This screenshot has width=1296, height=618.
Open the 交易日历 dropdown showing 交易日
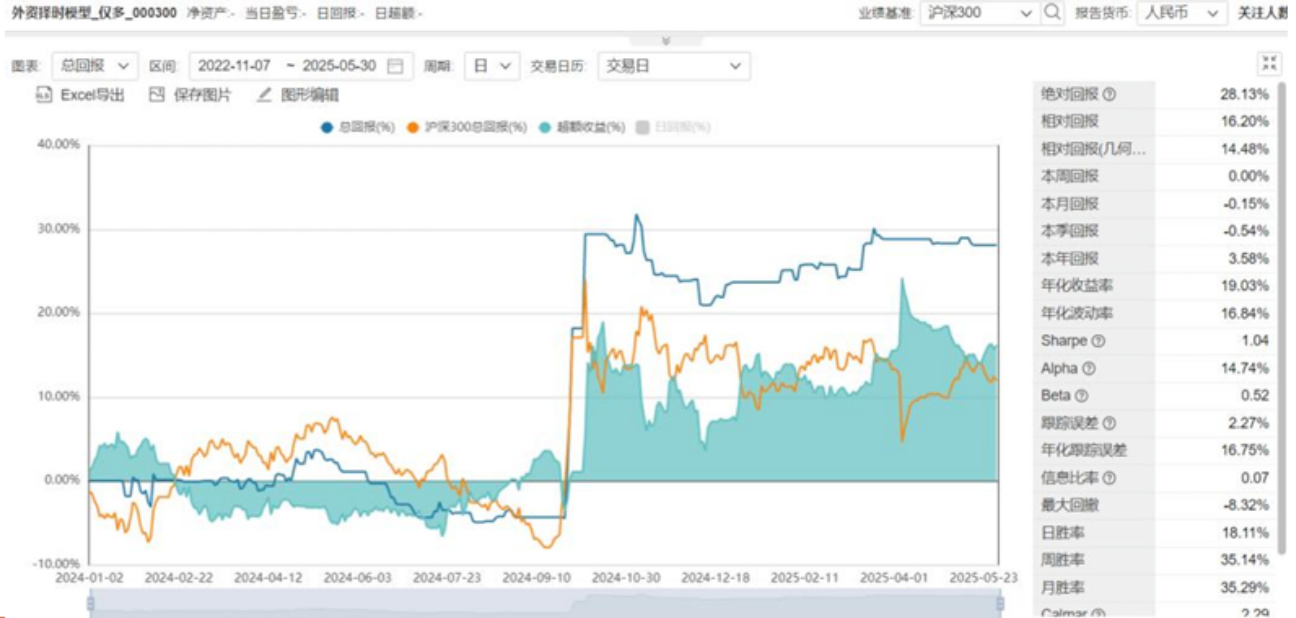coord(673,66)
